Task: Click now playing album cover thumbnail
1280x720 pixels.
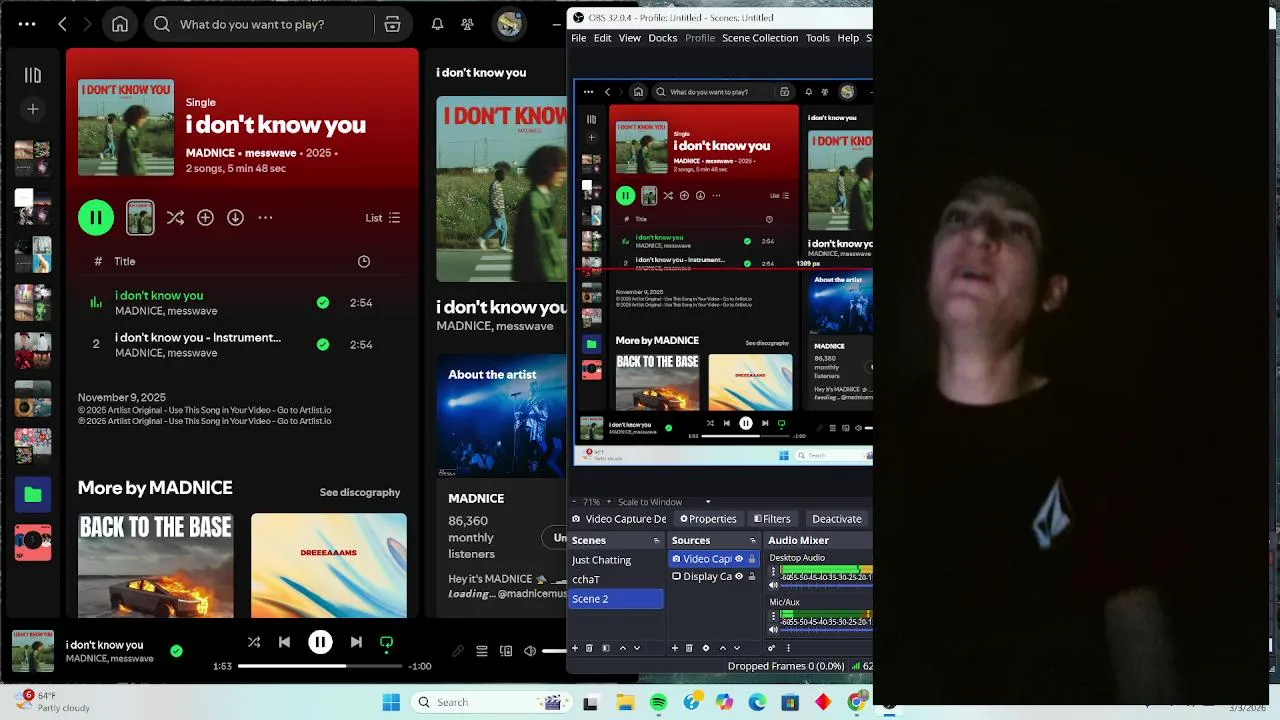Action: [33, 651]
